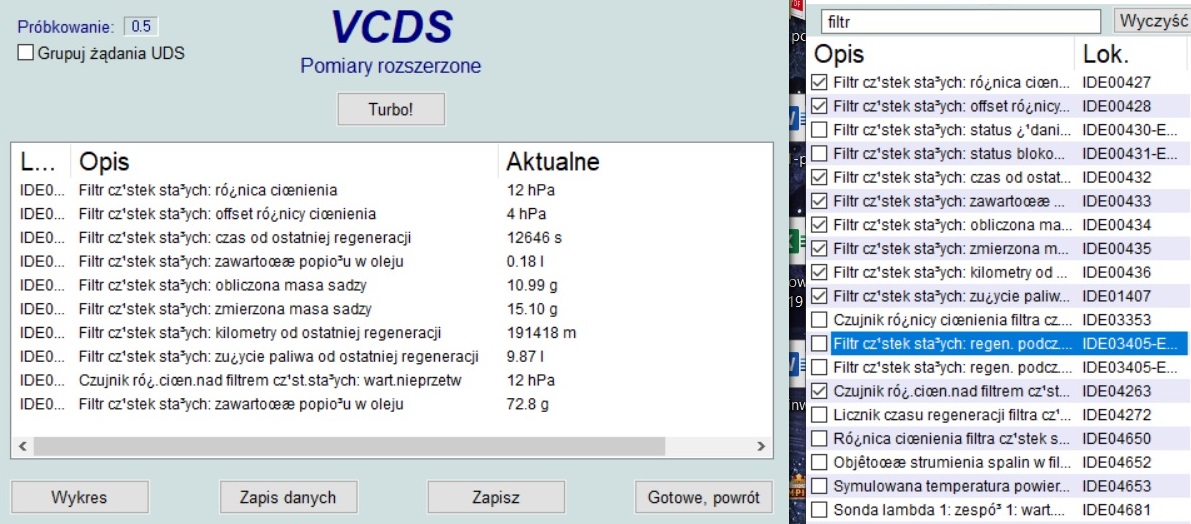Check the IDE04652 Objętość strumienia spalin checkbox
This screenshot has width=1191, height=524.
[x=819, y=462]
